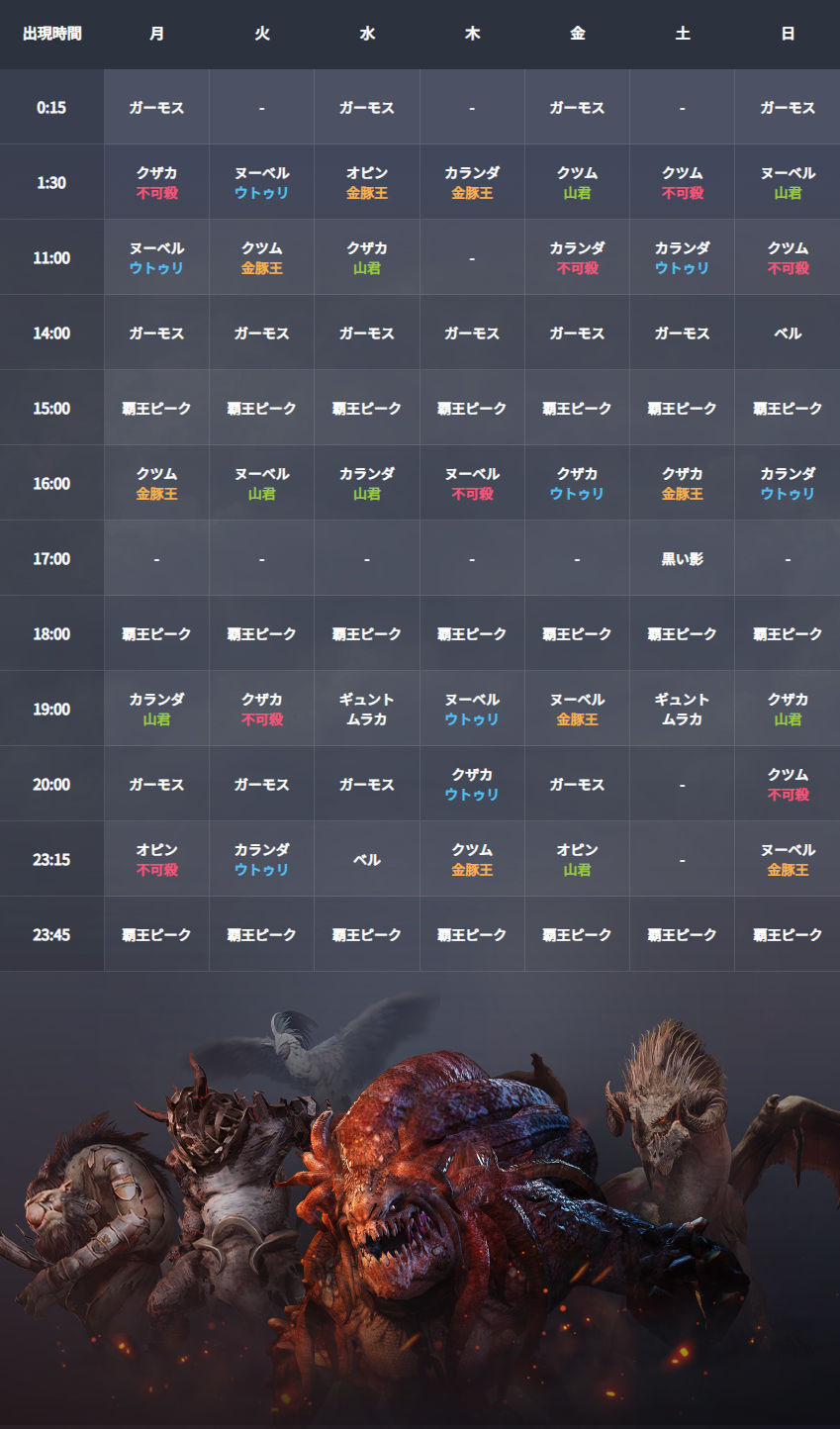Click Thursday's クザカ ウトゥリ cell at 20:00
The image size is (840, 1429).
tap(472, 785)
